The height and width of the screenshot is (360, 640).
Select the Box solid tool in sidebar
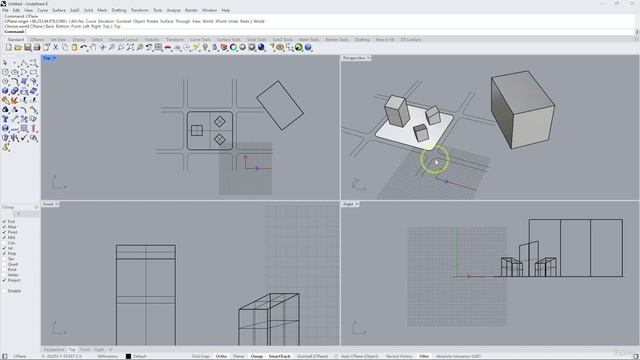(5, 91)
